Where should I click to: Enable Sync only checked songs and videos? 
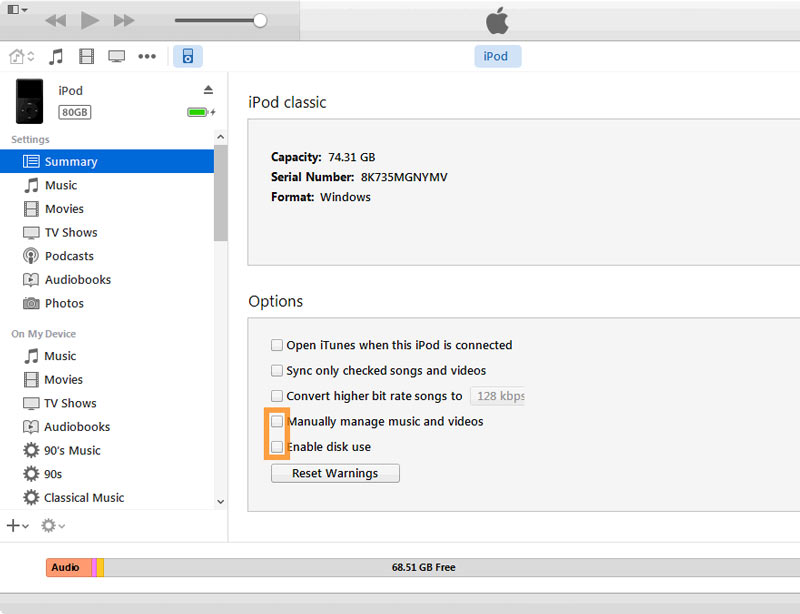277,370
